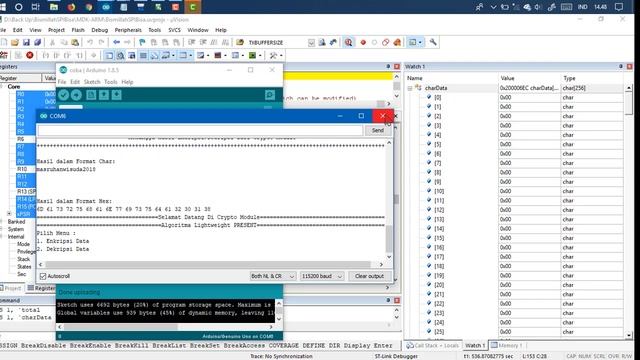
Task: Click the Clear output button
Action: pyautogui.click(x=369, y=276)
